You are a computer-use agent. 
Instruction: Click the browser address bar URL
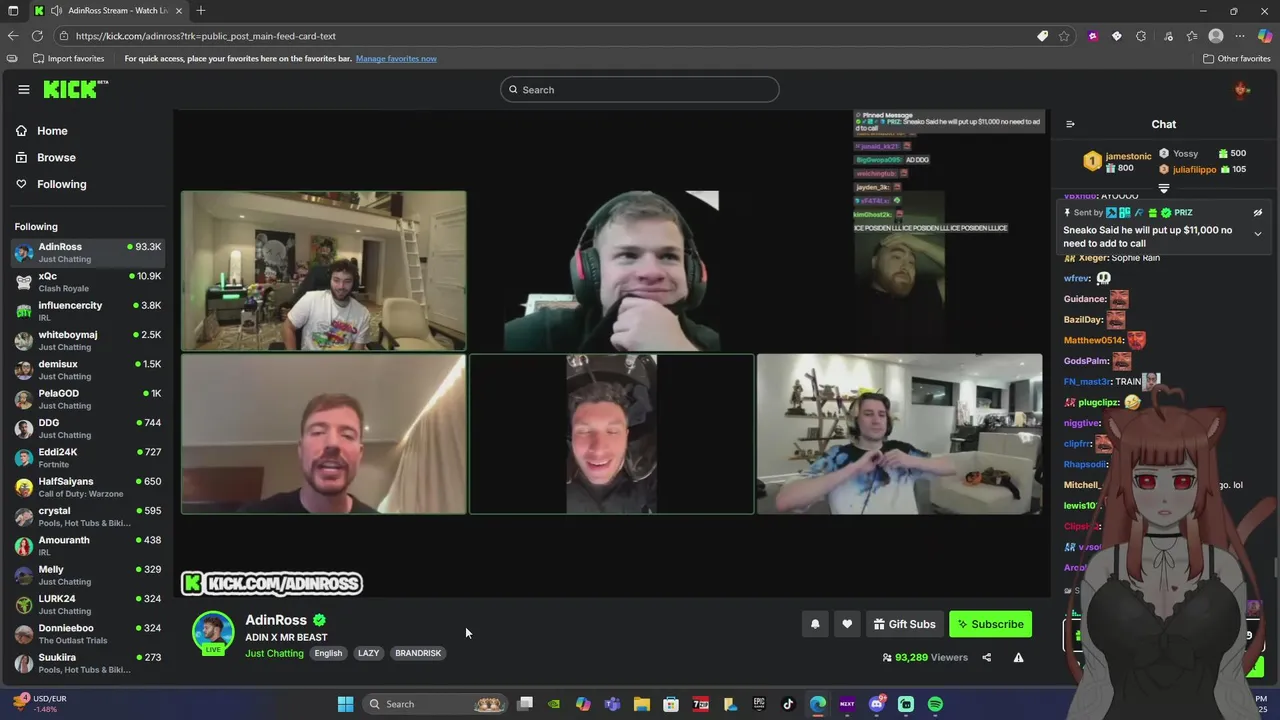click(x=206, y=36)
